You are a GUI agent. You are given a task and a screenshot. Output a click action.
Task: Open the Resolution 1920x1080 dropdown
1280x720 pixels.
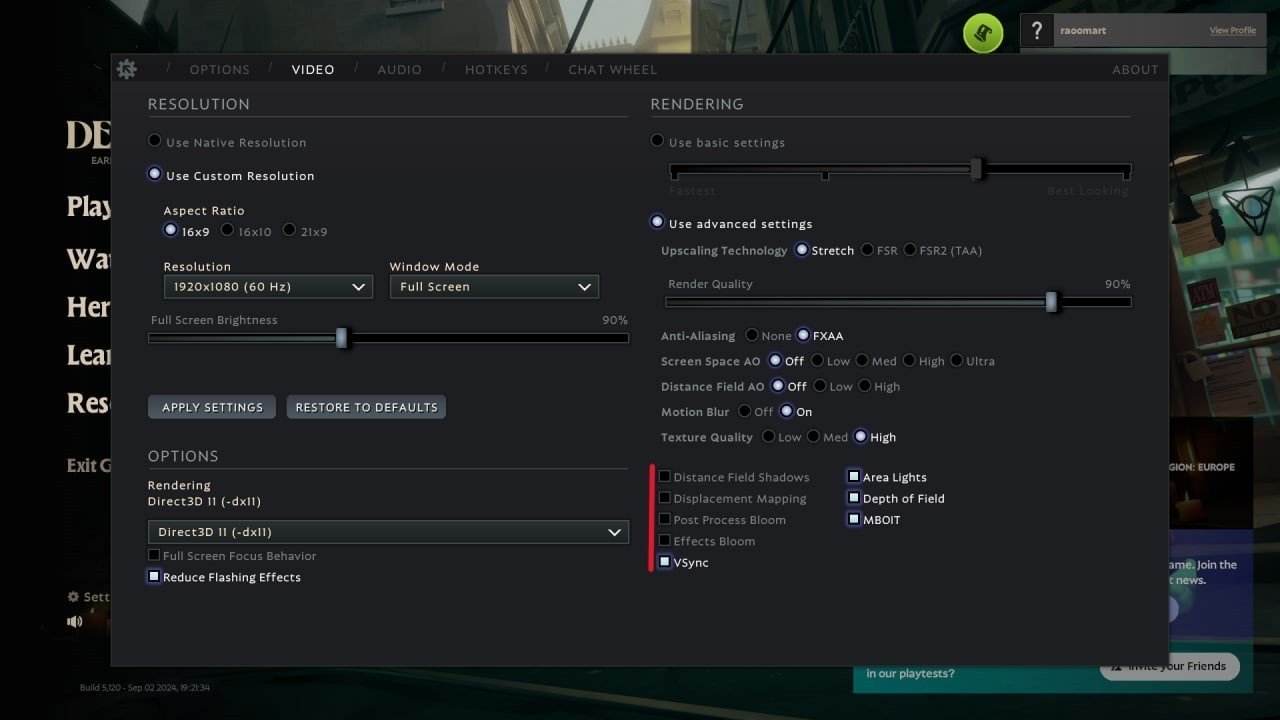(x=268, y=287)
